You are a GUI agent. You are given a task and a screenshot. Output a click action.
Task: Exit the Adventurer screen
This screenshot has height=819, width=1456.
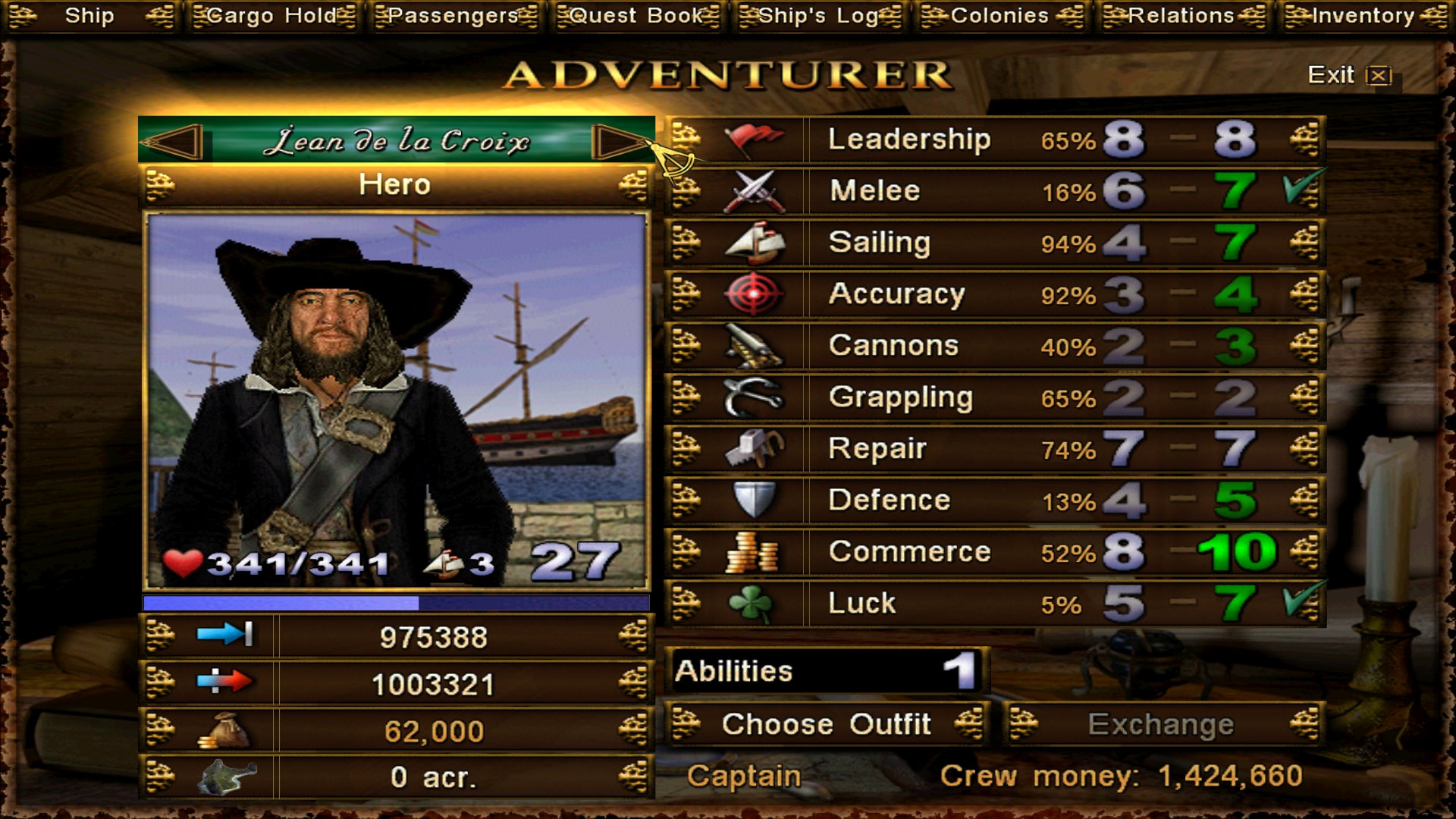[1350, 75]
